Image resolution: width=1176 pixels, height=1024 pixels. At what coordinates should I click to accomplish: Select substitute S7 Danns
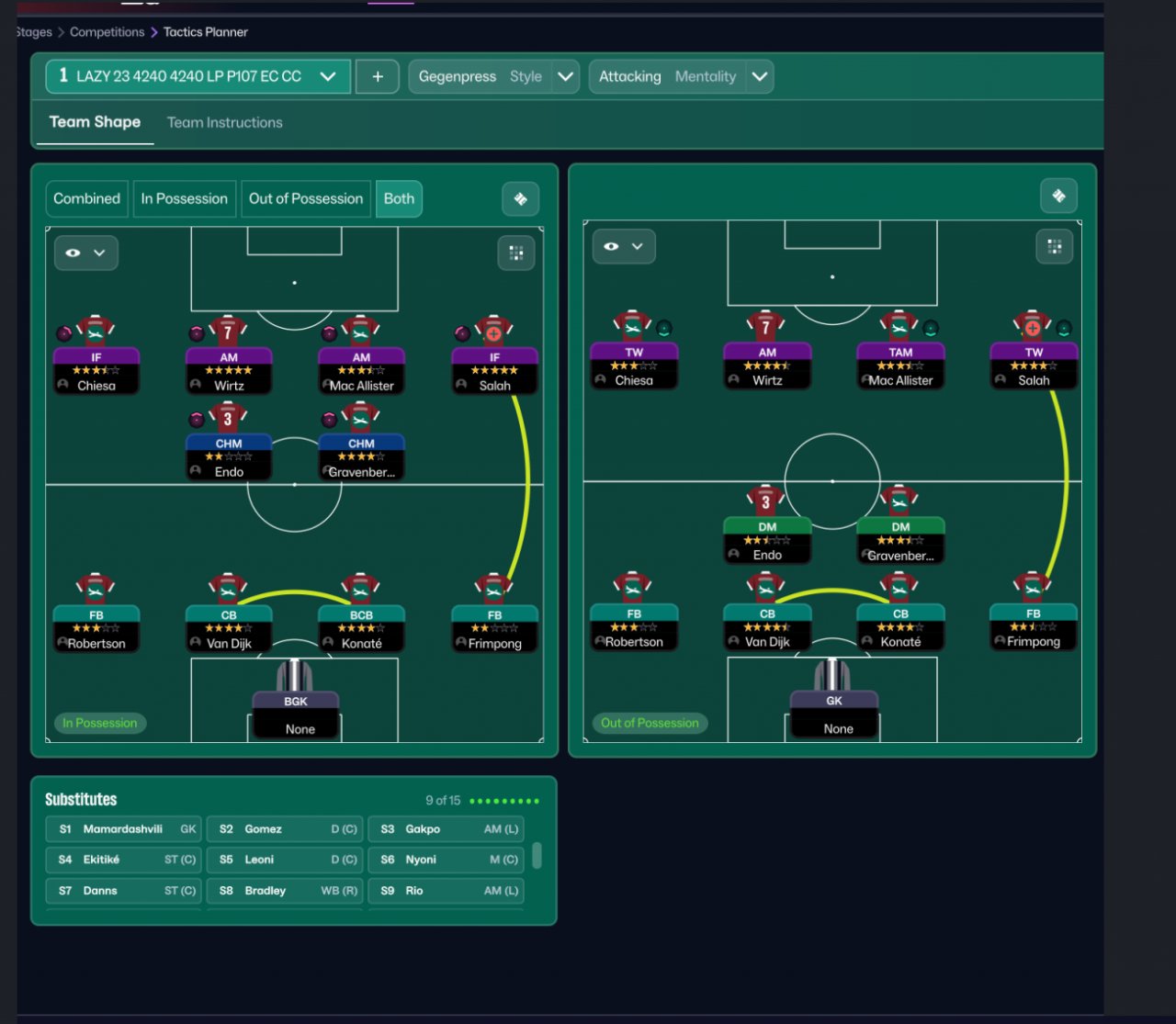coord(123,891)
